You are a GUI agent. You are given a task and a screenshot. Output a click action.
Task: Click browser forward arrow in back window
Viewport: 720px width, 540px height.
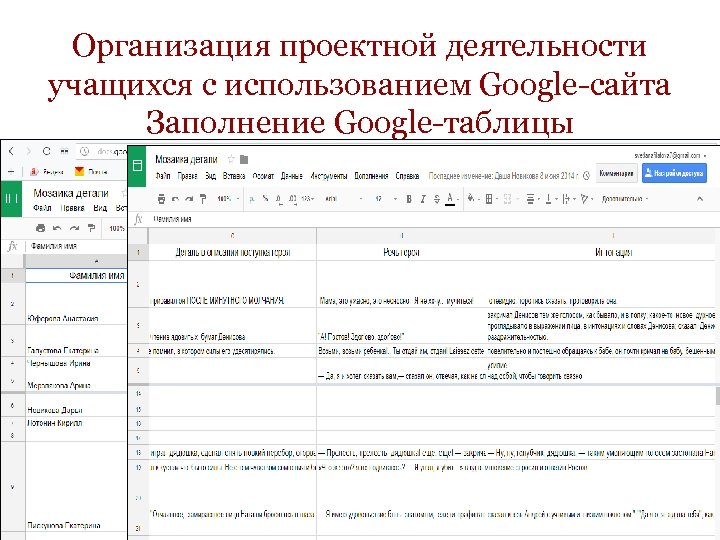(x=28, y=151)
